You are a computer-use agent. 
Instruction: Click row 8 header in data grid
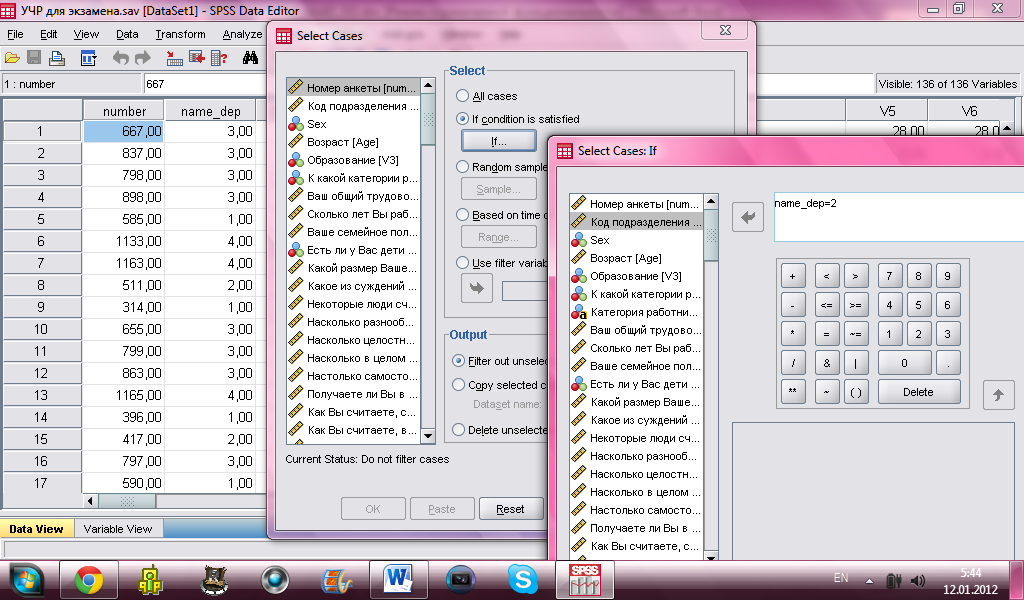41,285
